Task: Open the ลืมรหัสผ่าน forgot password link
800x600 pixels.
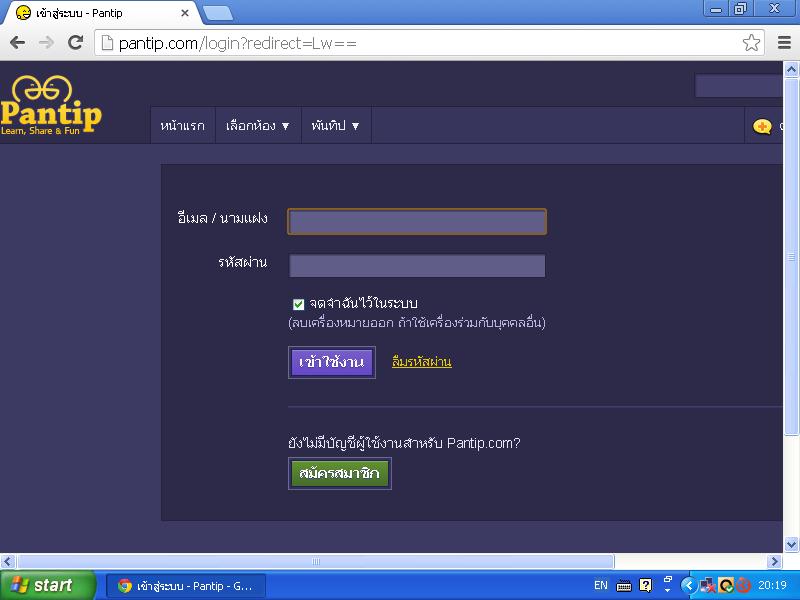Action: pyautogui.click(x=421, y=362)
